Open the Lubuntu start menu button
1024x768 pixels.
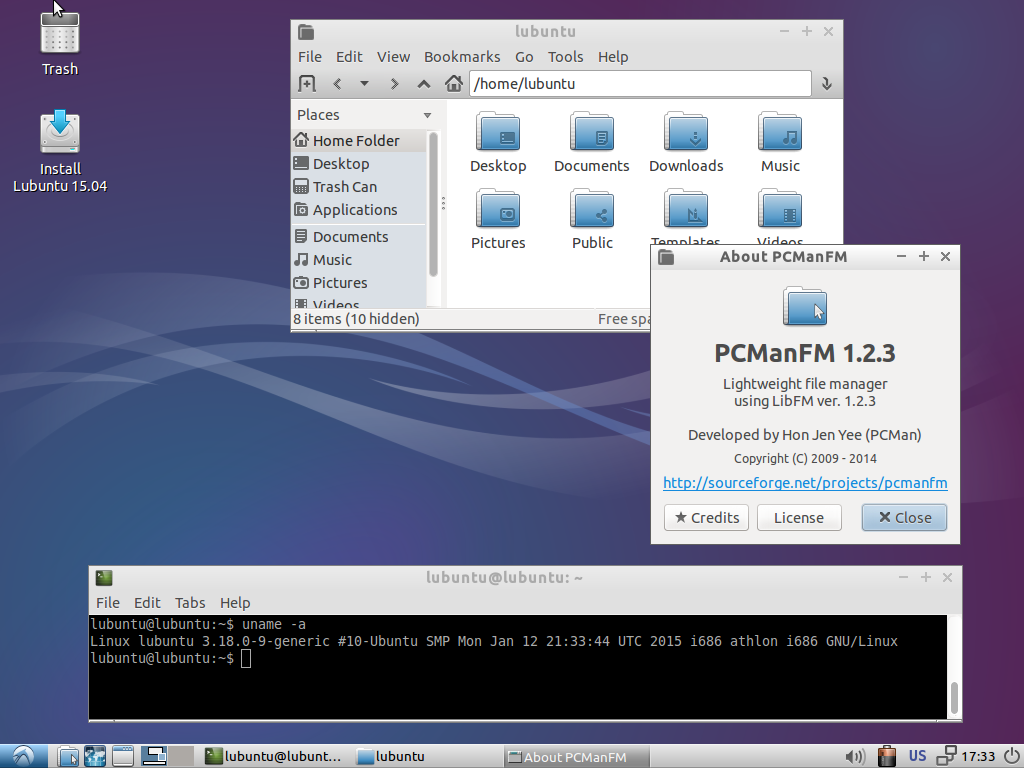click(x=24, y=756)
